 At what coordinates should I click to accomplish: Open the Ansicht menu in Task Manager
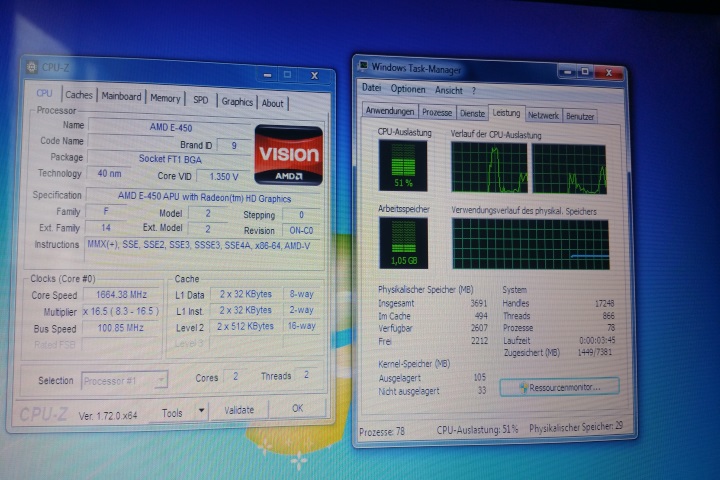pos(449,90)
